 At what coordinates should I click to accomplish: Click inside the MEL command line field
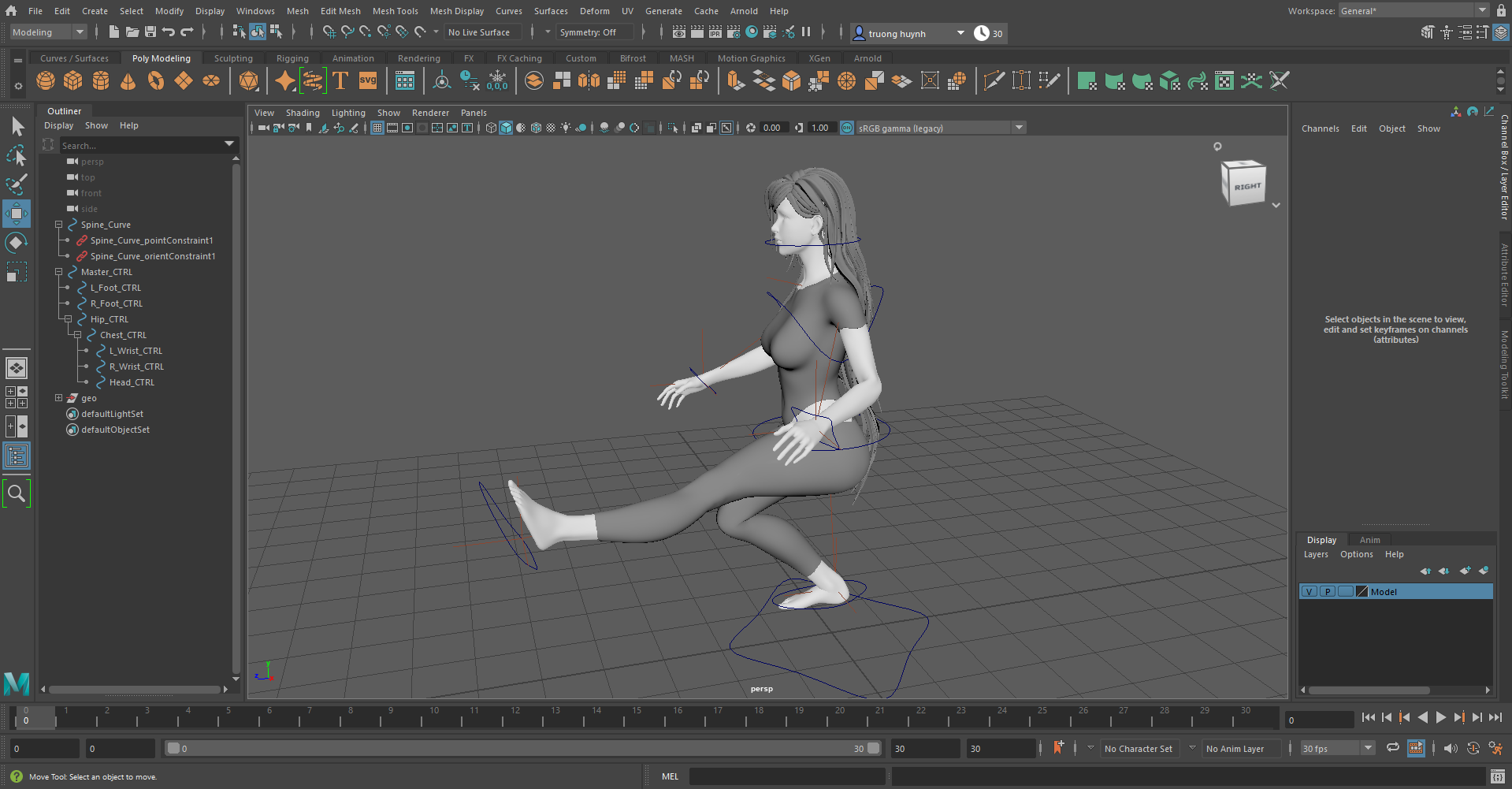pos(788,776)
